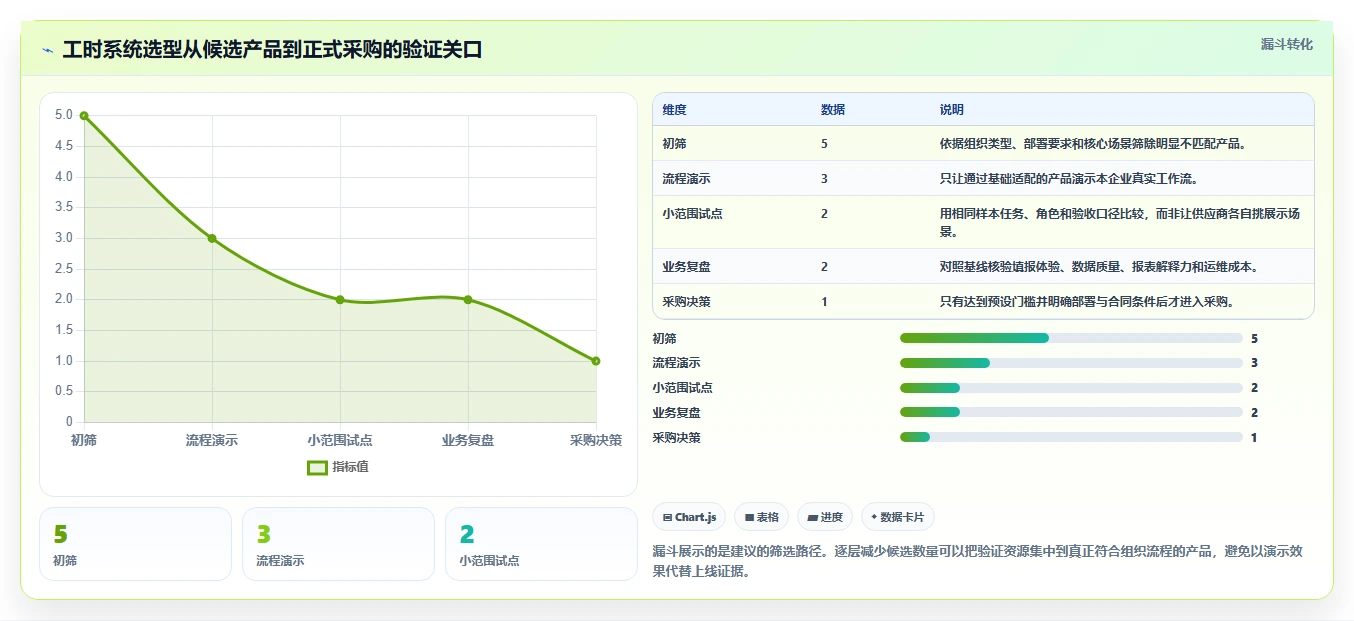Click the 采购决策 x-axis label on chart
Screen dimensions: 1354x621
tap(596, 440)
